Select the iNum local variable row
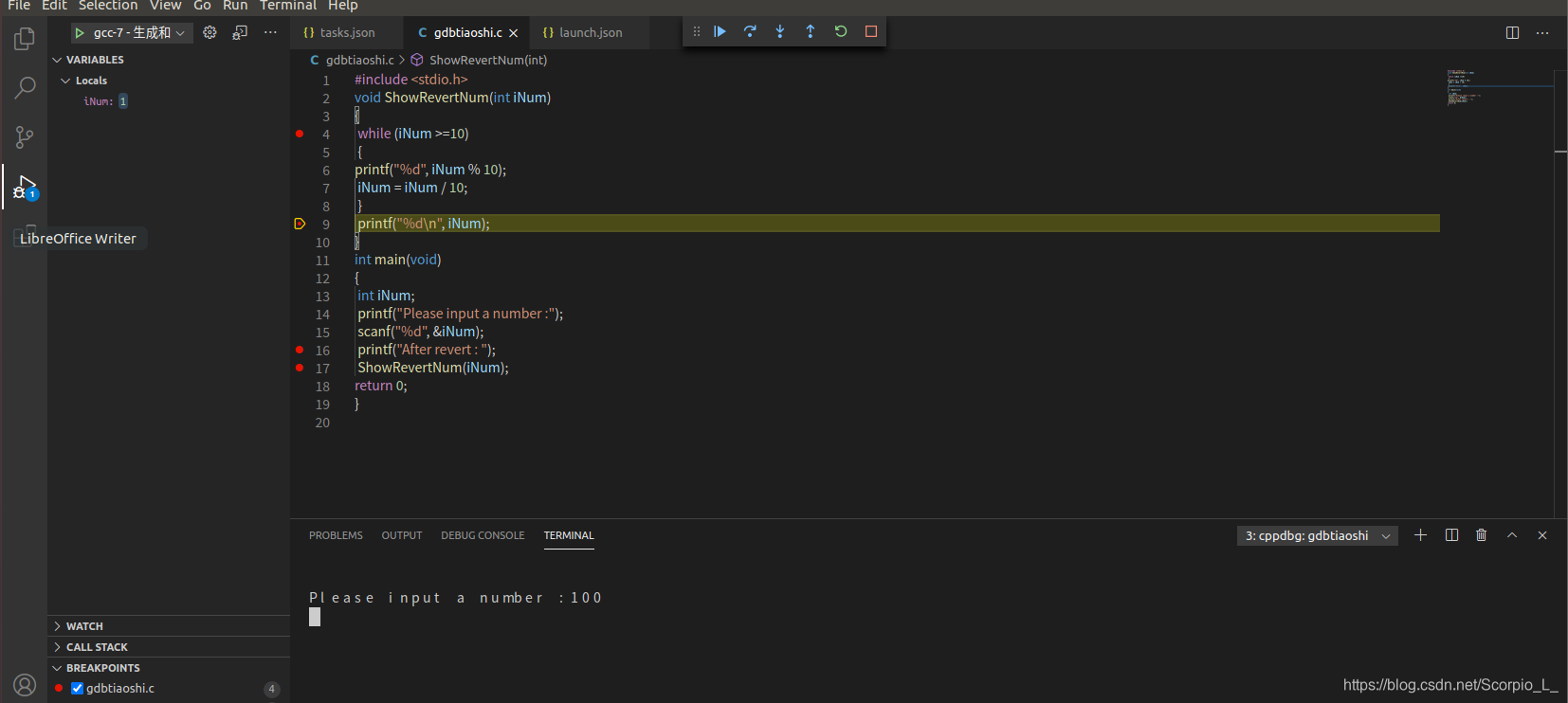The image size is (1568, 703). pyautogui.click(x=169, y=101)
